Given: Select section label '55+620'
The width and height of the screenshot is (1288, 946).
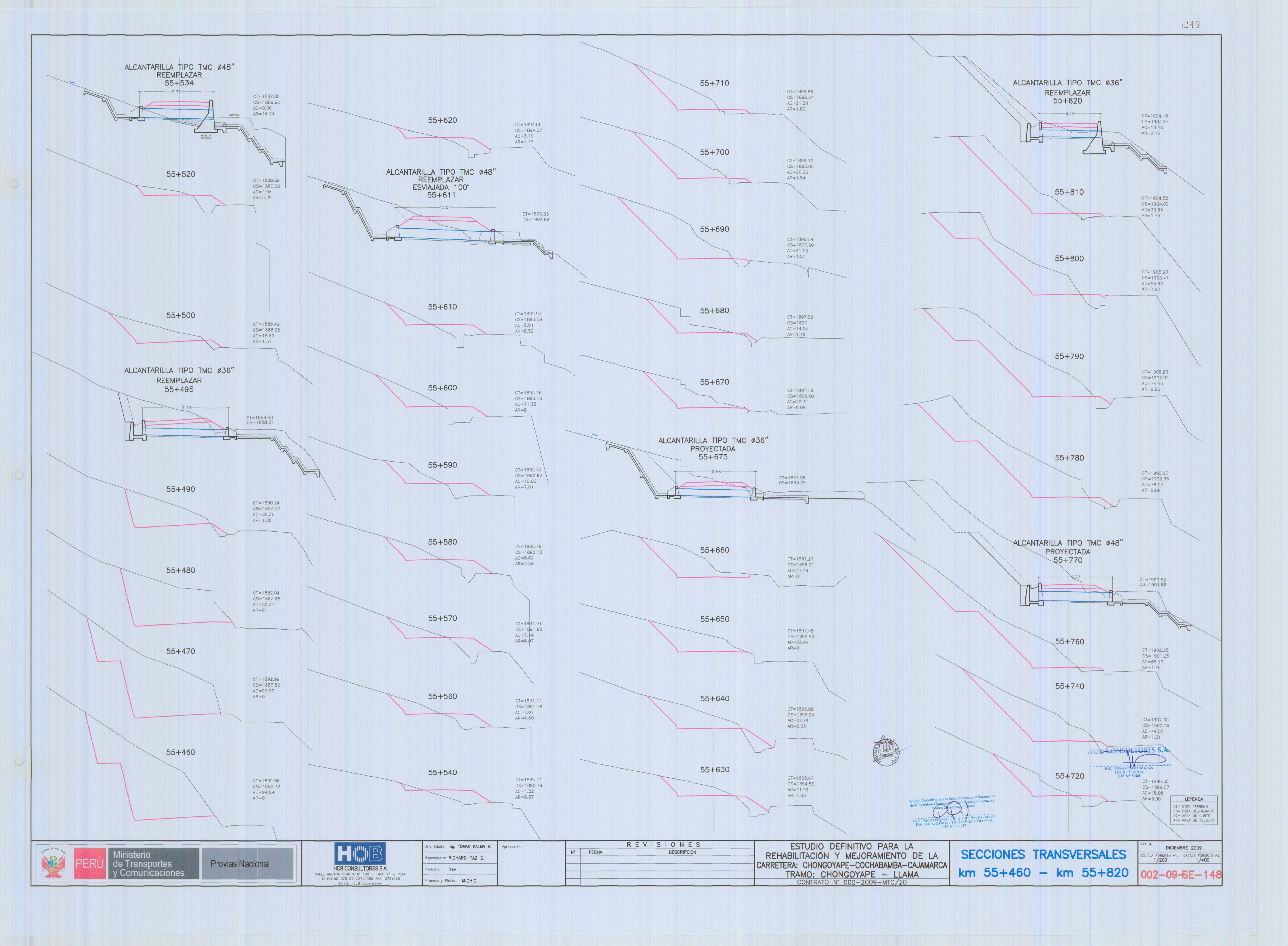Looking at the screenshot, I should [442, 120].
